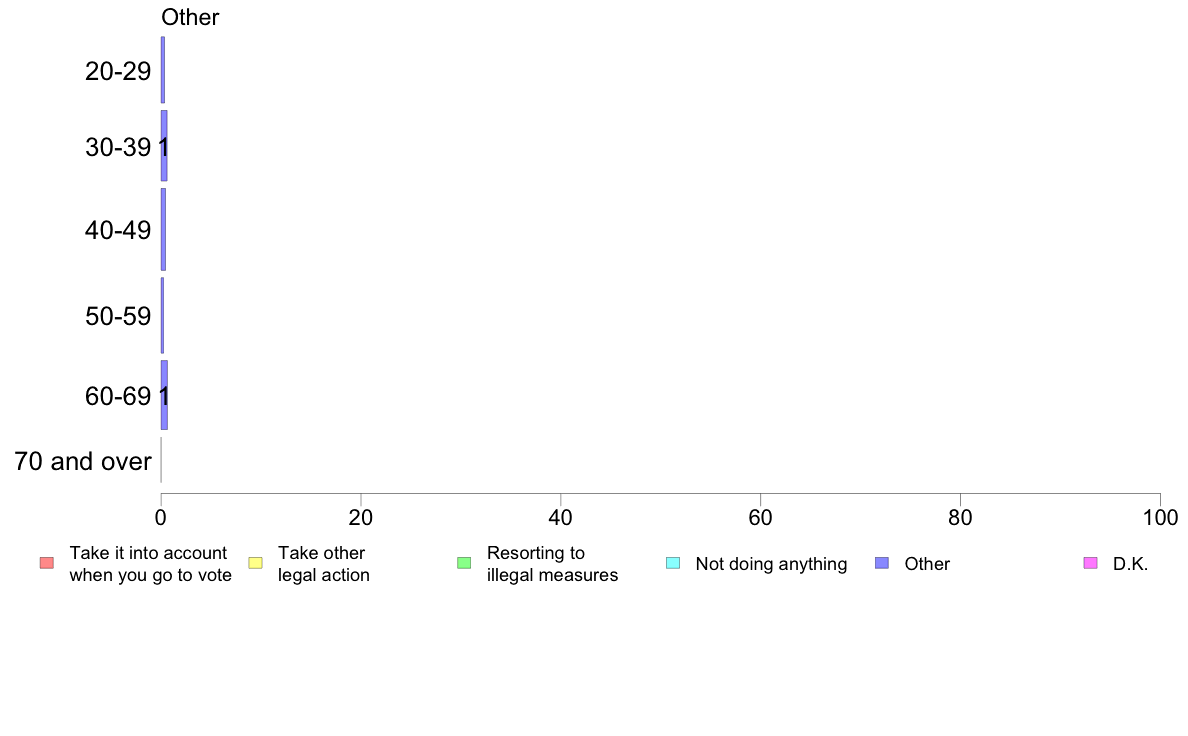Select the 'D.K.' legend label text

click(1130, 564)
